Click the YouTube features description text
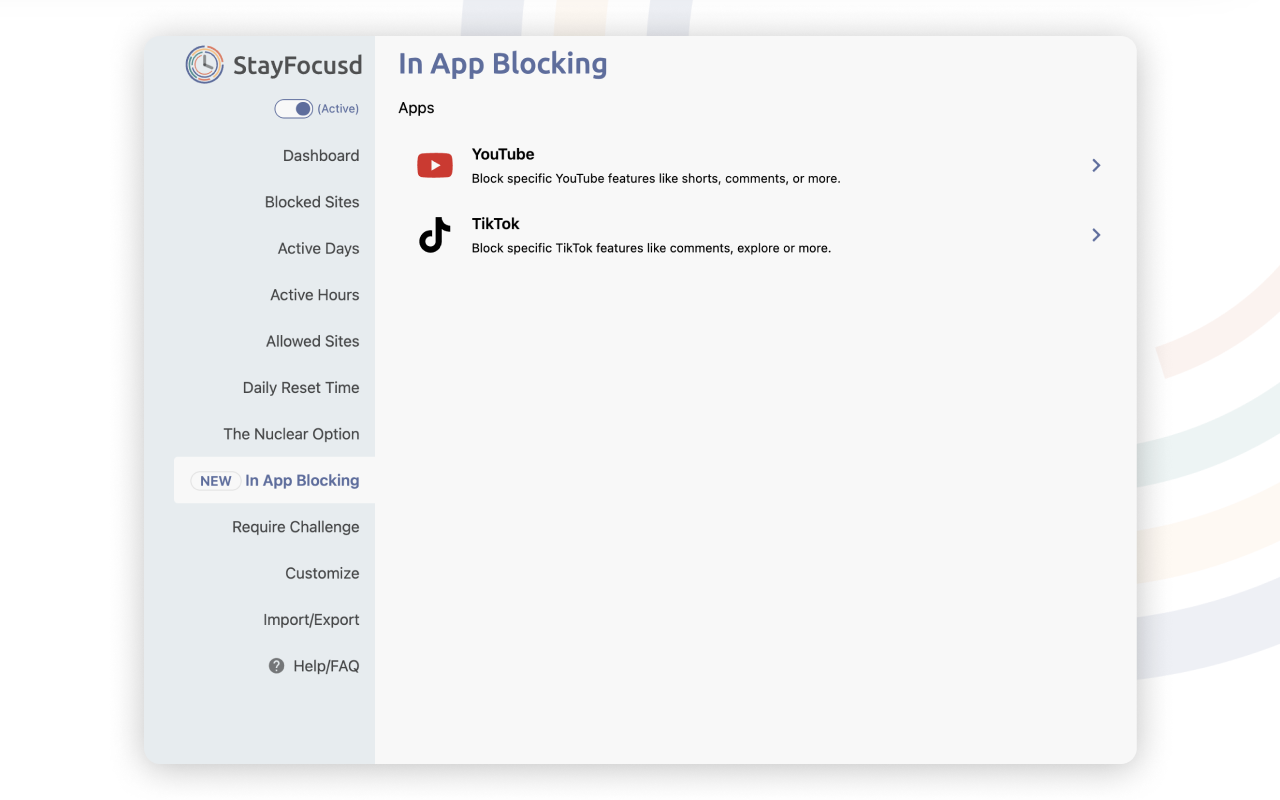Viewport: 1280px width, 800px height. pos(656,179)
